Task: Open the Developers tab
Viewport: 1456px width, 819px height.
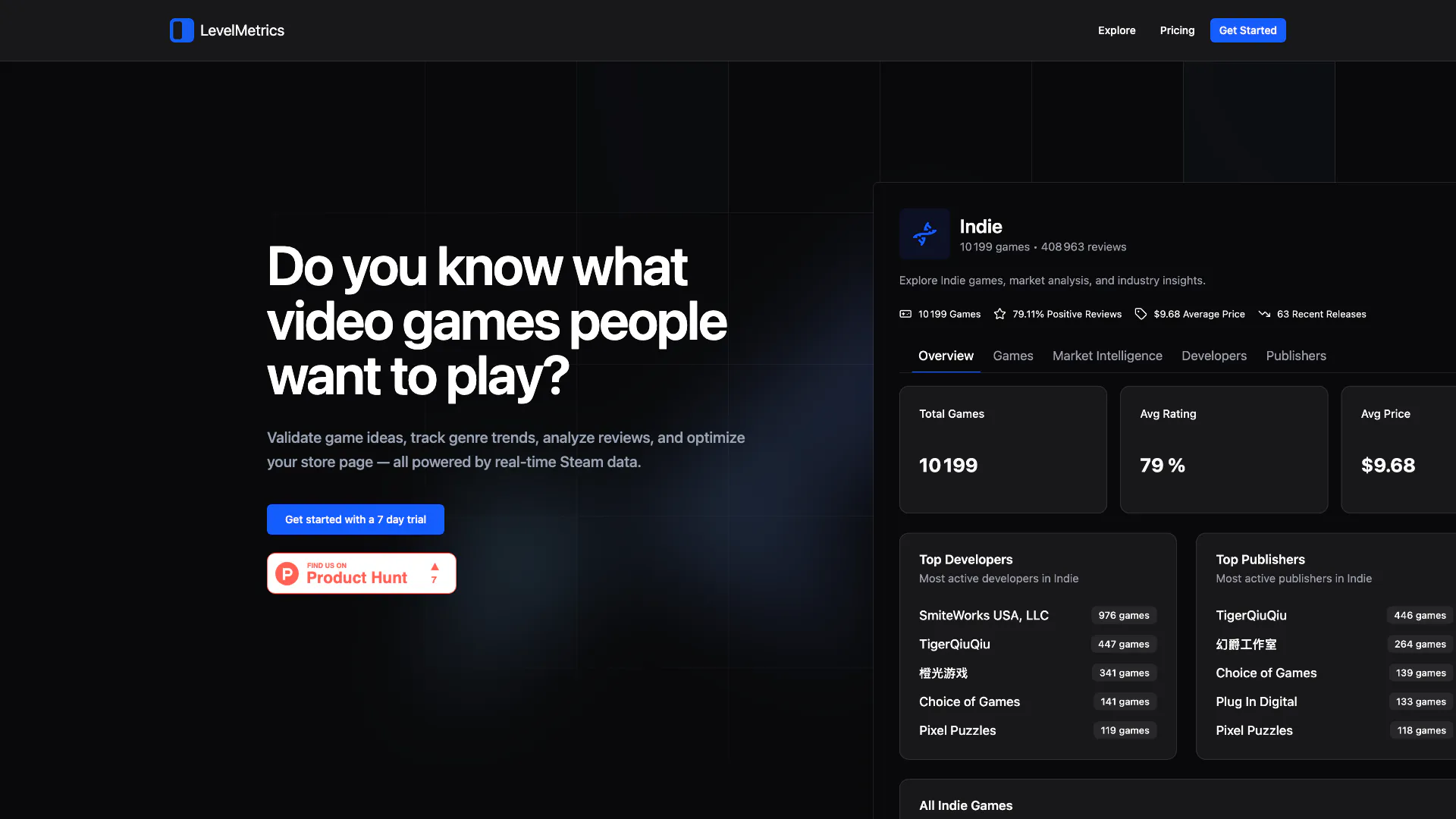Action: [1213, 356]
